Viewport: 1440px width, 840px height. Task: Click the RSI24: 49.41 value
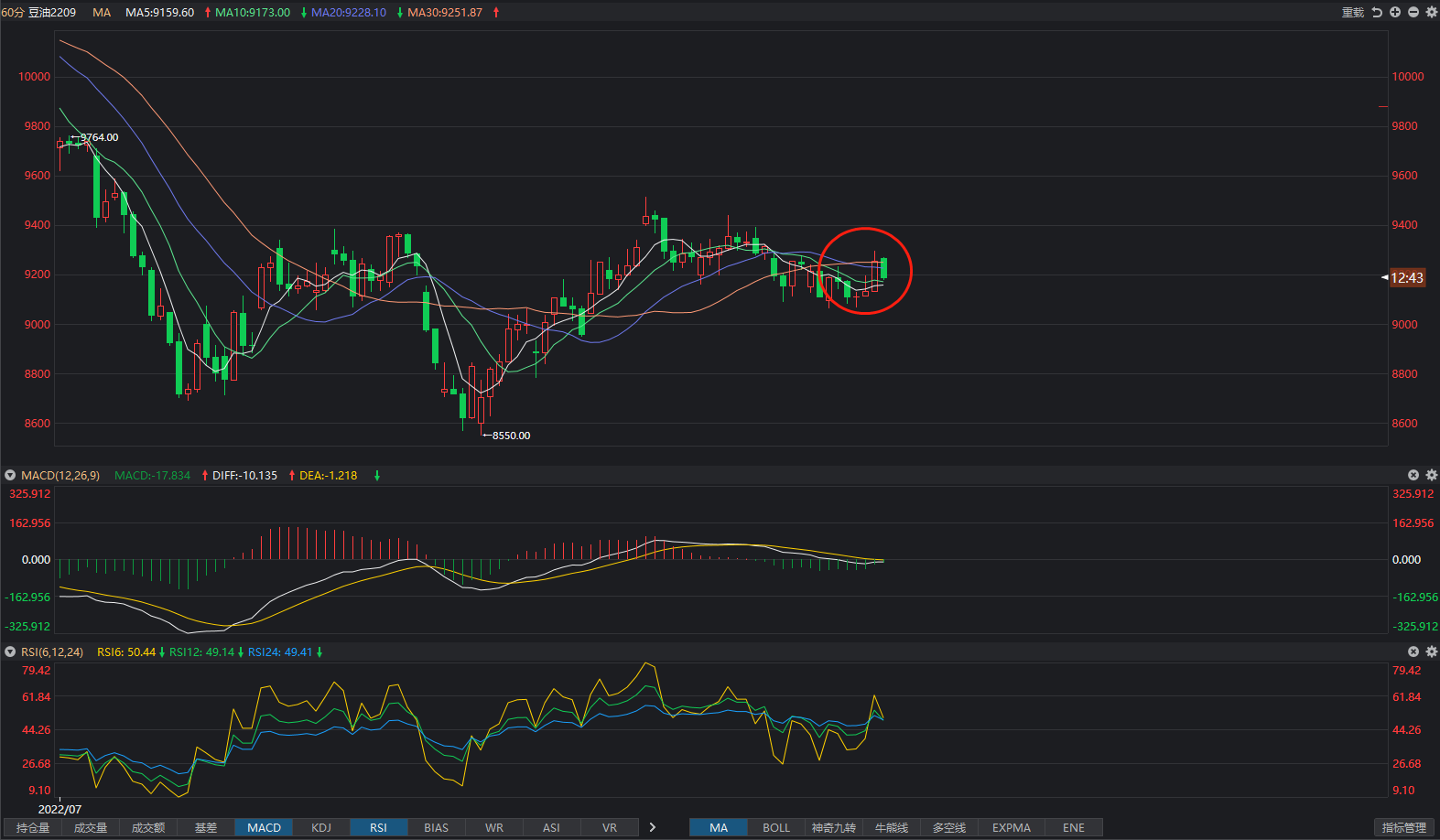(x=280, y=652)
